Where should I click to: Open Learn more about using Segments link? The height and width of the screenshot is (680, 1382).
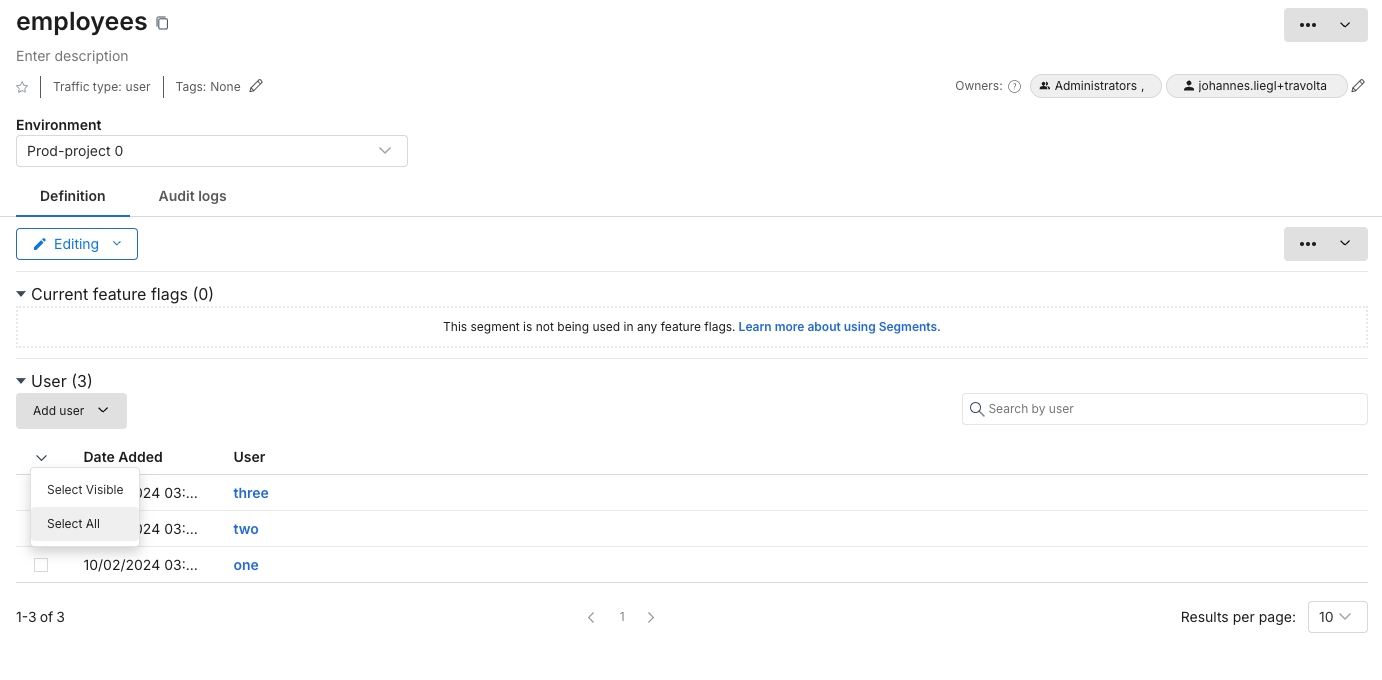point(839,327)
